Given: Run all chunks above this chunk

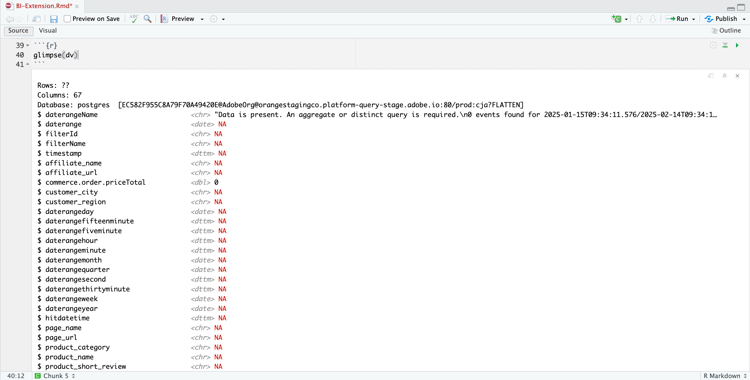Looking at the screenshot, I should tap(725, 45).
